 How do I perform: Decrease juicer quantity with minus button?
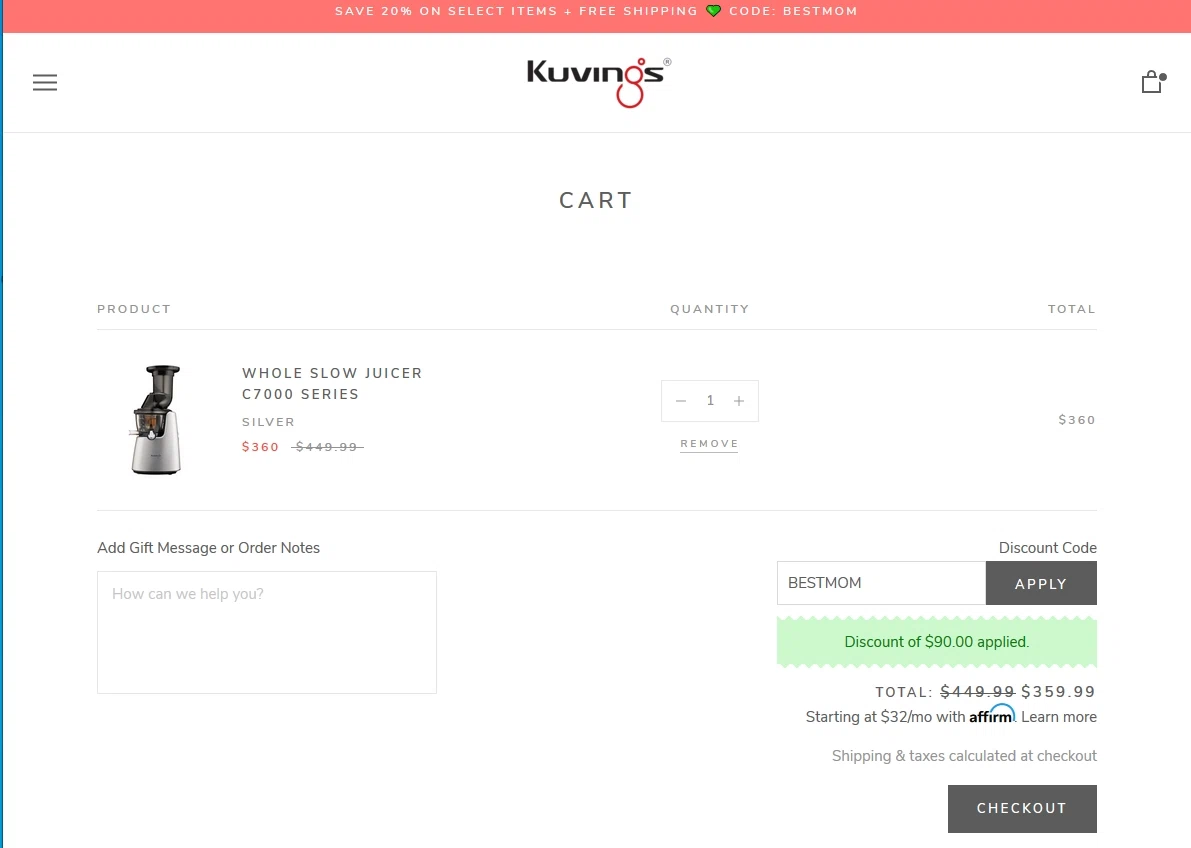click(x=681, y=400)
